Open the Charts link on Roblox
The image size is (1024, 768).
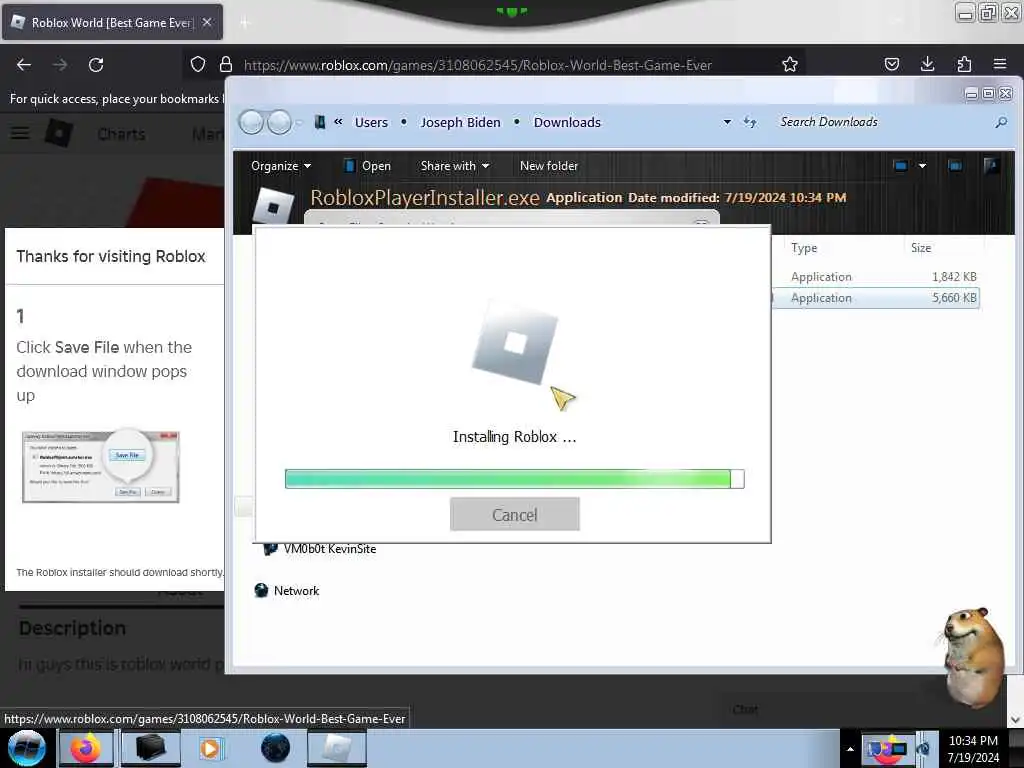[x=121, y=134]
